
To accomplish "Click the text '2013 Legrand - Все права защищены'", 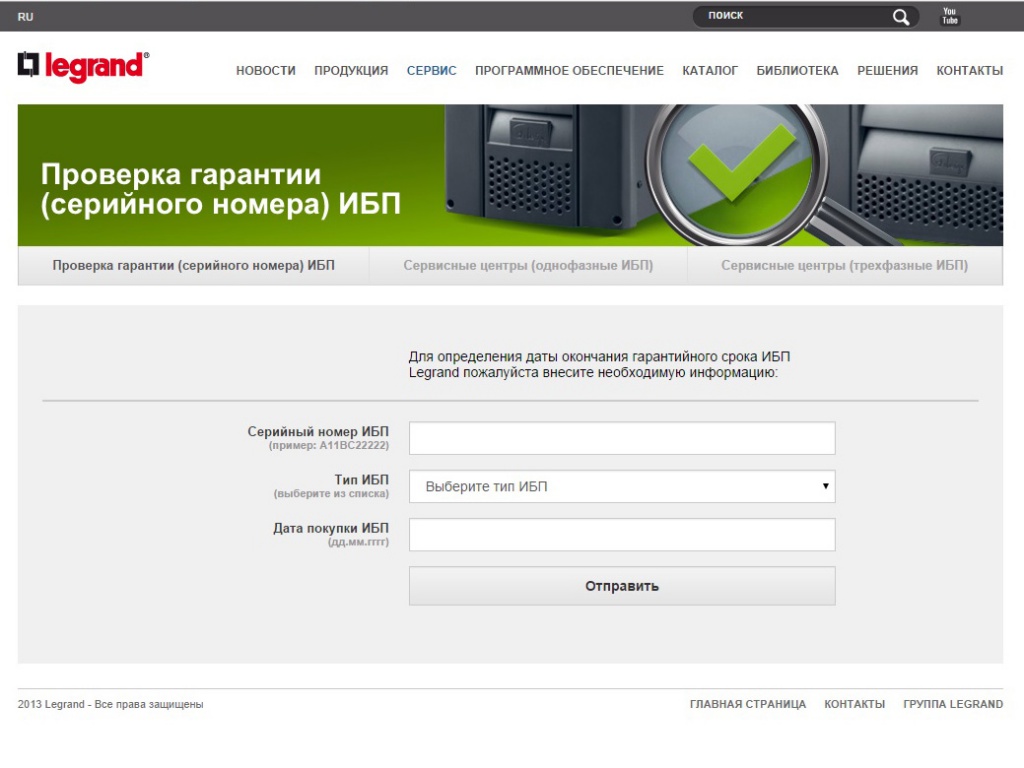I will pyautogui.click(x=110, y=704).
